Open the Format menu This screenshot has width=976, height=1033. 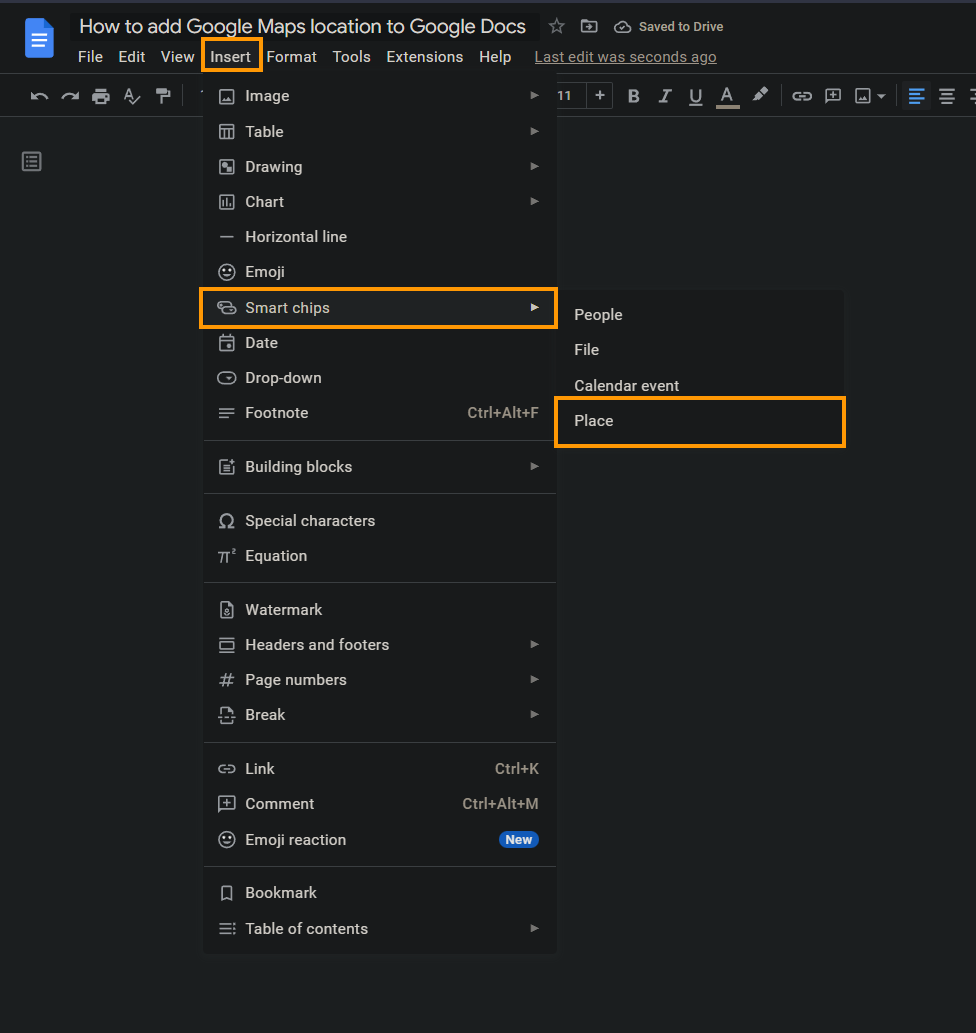291,57
